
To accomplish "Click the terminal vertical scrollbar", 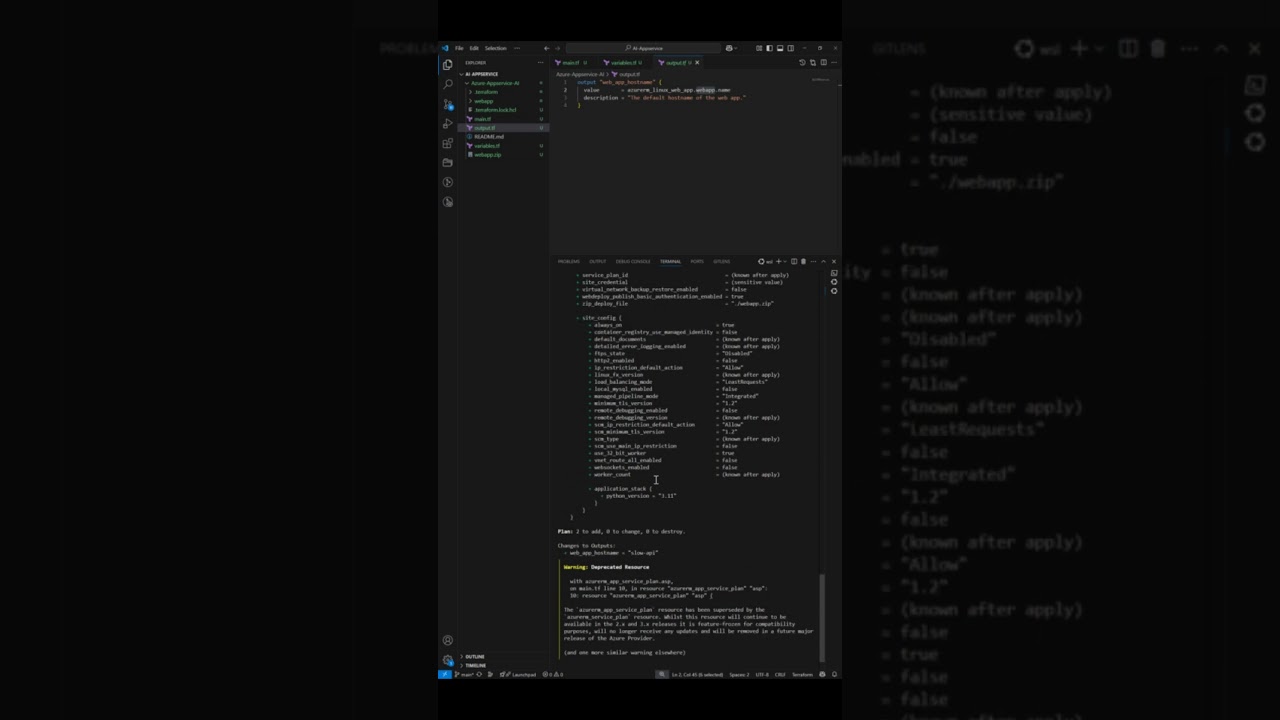I will tap(822, 617).
